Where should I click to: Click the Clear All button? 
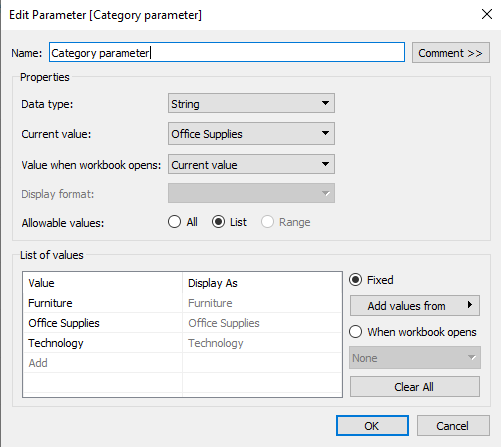click(x=415, y=387)
